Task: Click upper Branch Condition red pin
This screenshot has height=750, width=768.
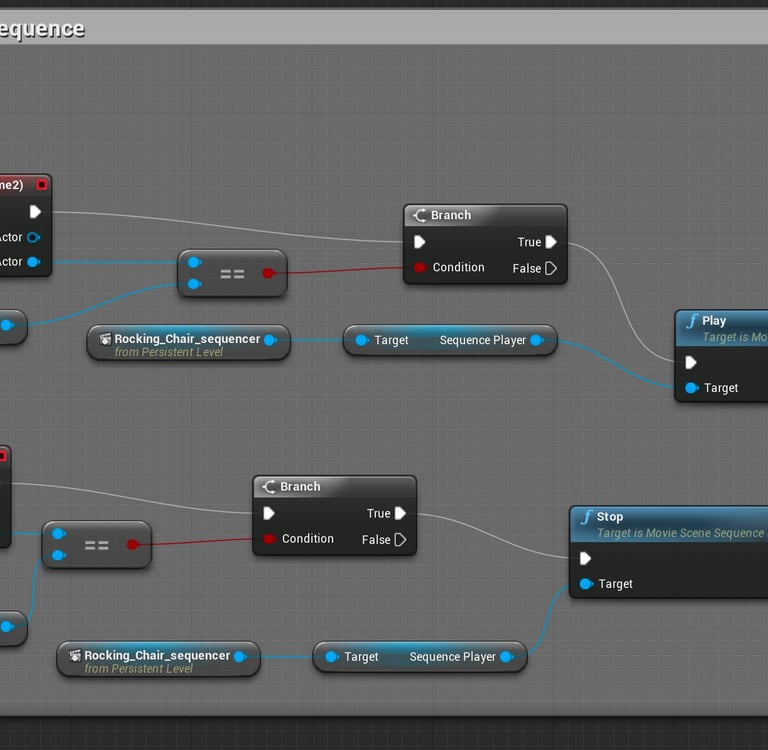Action: click(420, 267)
